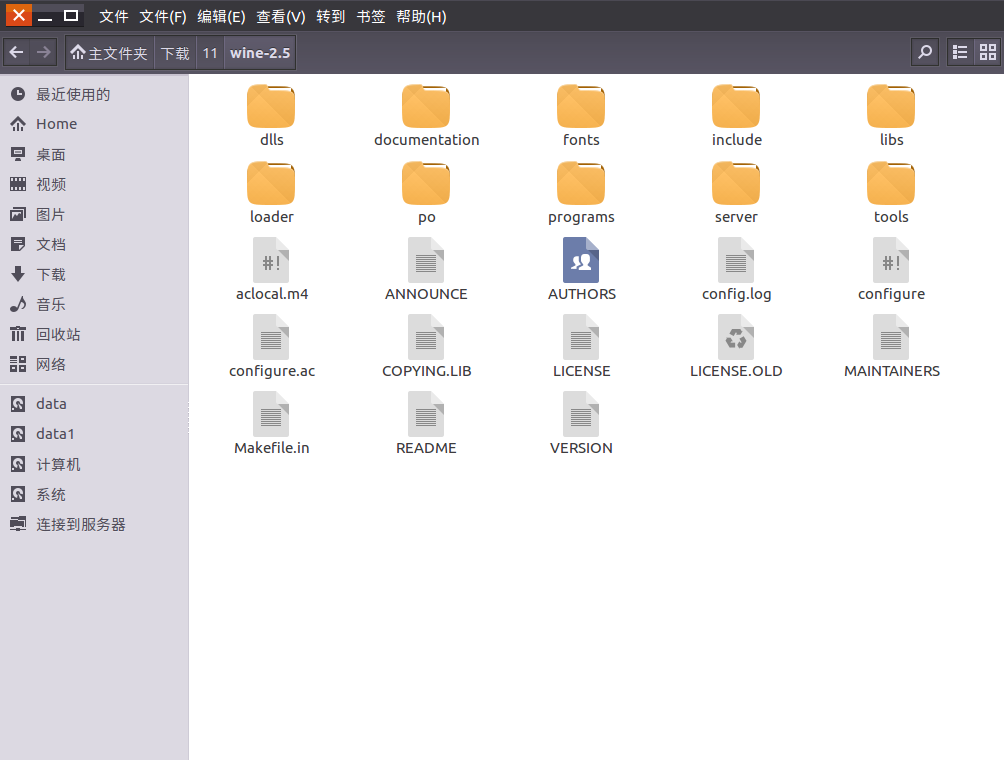Select the LICENSE.OLD backup file icon
Screen dimensions: 1004x760
coord(736,337)
